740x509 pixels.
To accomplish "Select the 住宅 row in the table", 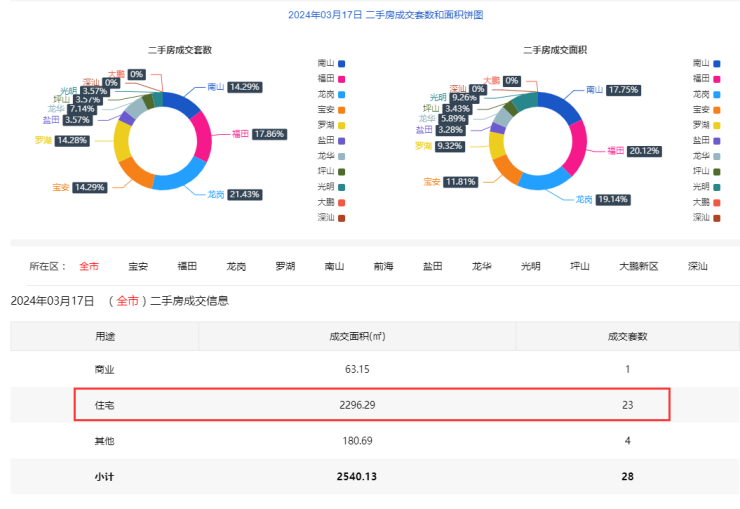I will 371,405.
